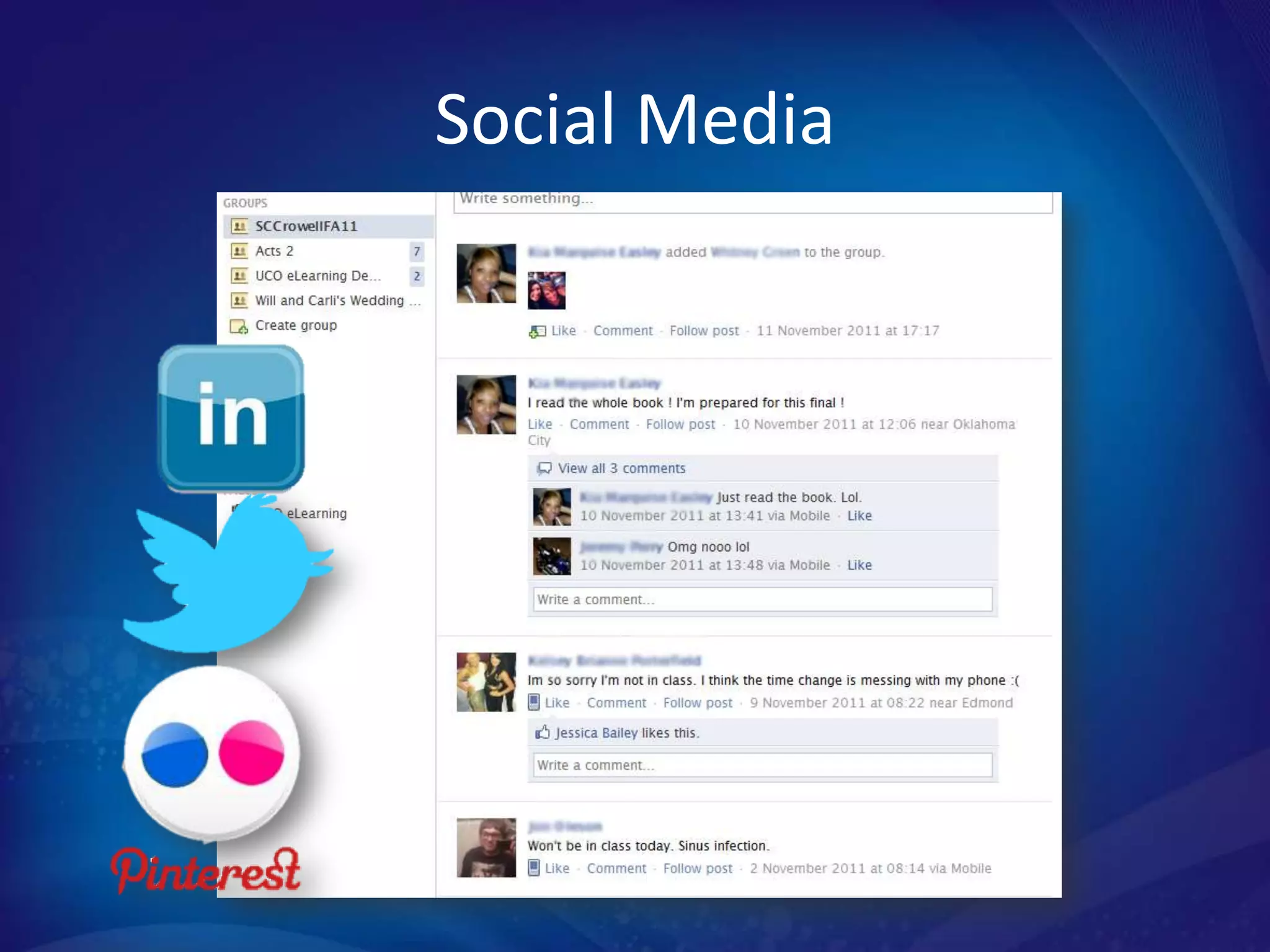Screen dimensions: 1270x952
Task: Click commenter photo beside 'Just read the book'
Action: click(552, 506)
